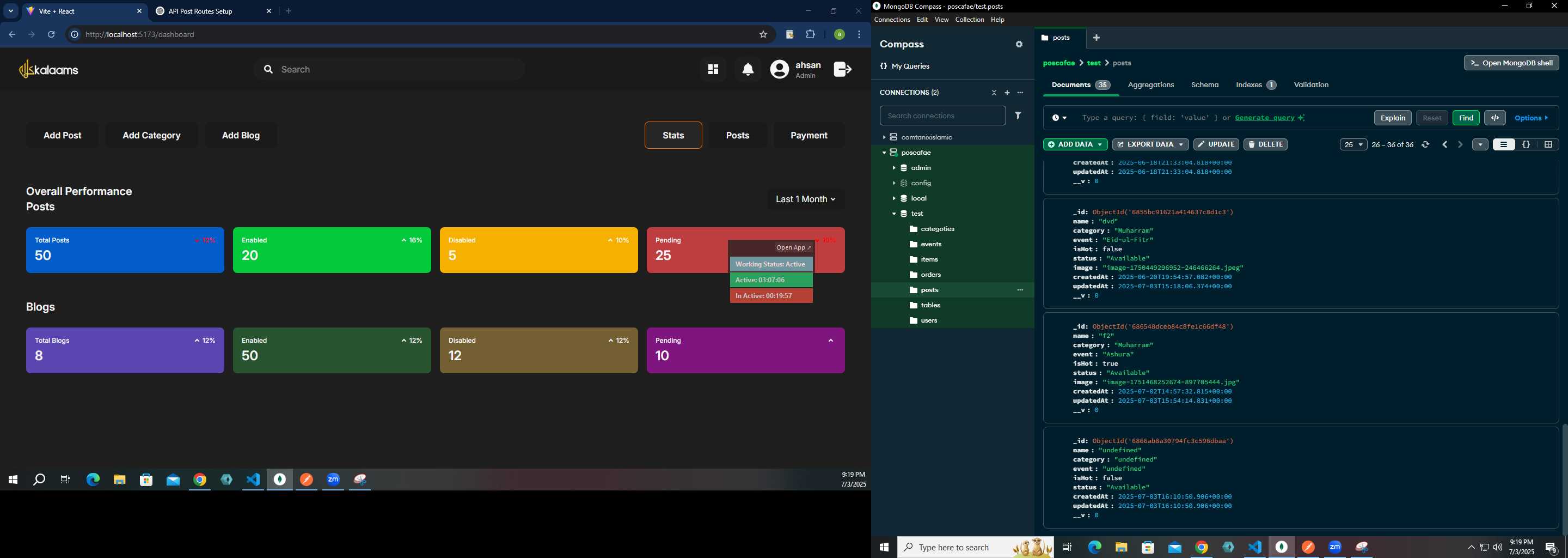Open query history clock dropdown

click(1059, 118)
